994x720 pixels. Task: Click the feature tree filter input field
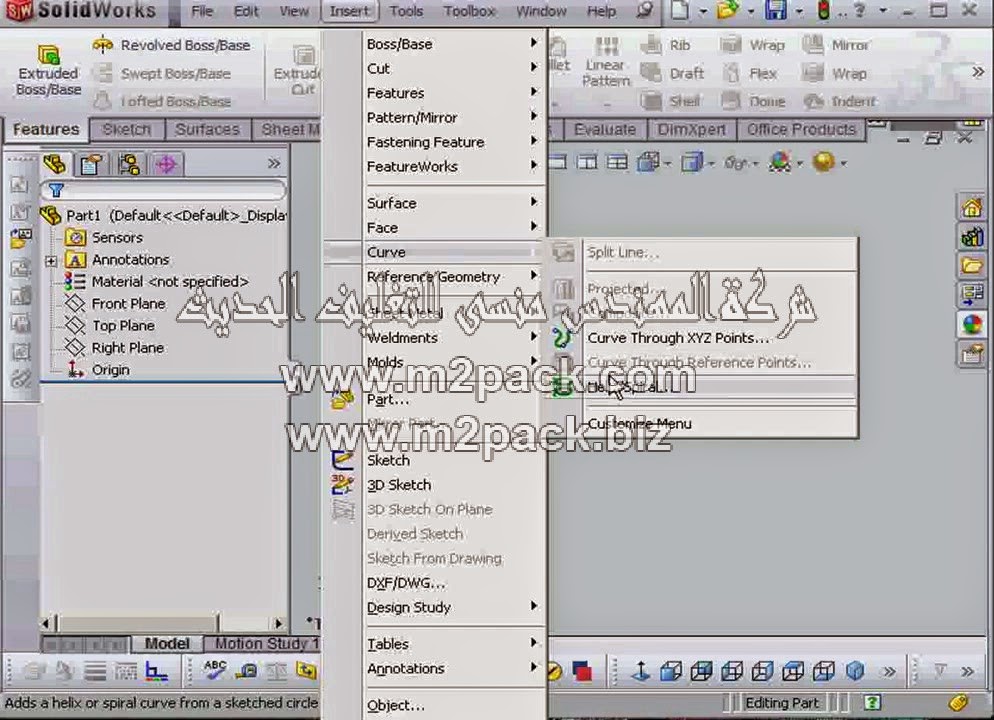point(164,190)
